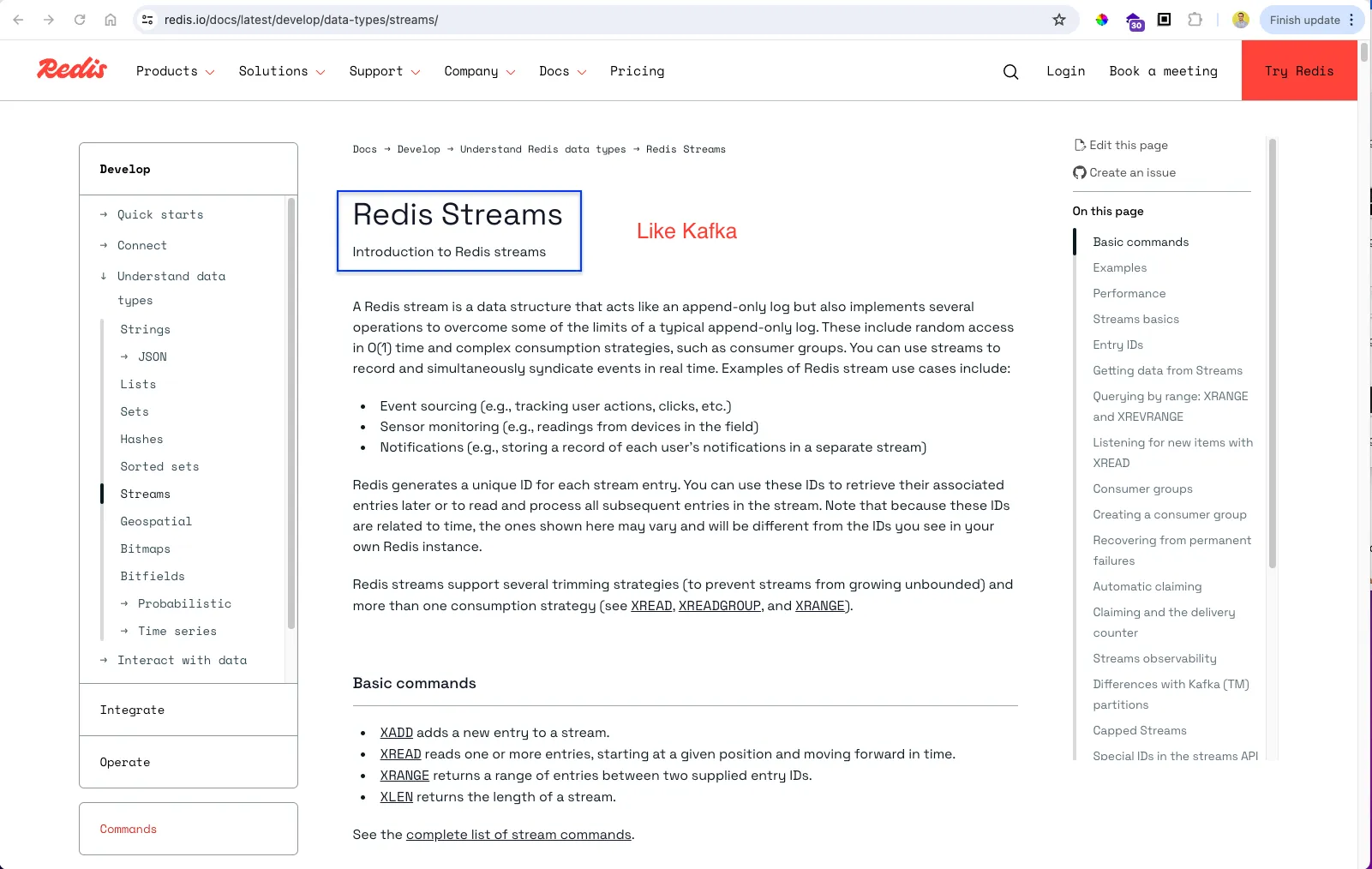The width and height of the screenshot is (1372, 869).
Task: Jump to Basic commands section
Action: point(1141,242)
